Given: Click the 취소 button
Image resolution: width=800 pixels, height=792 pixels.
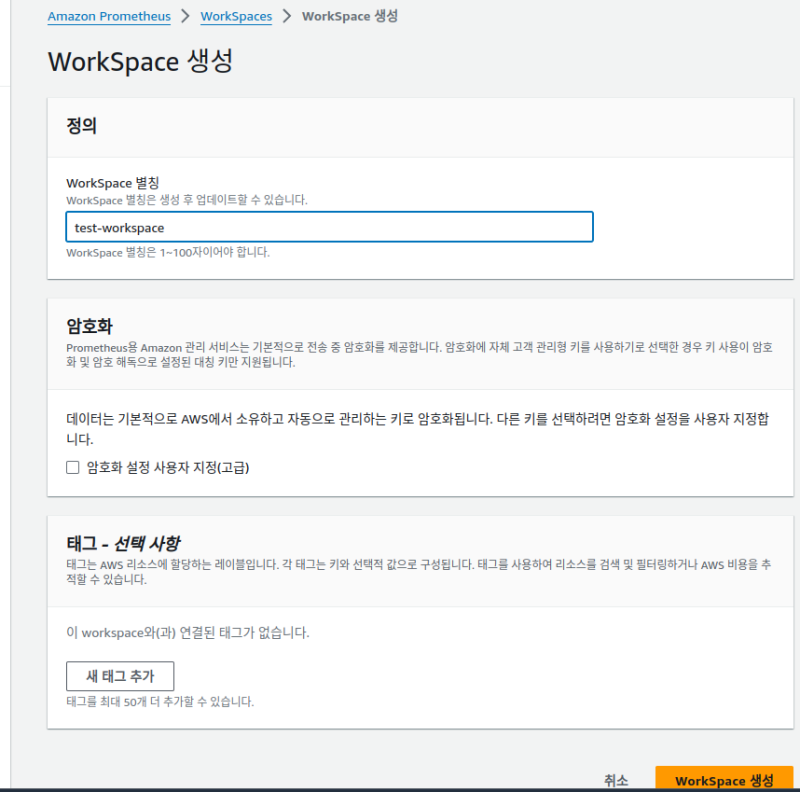Looking at the screenshot, I should point(616,780).
